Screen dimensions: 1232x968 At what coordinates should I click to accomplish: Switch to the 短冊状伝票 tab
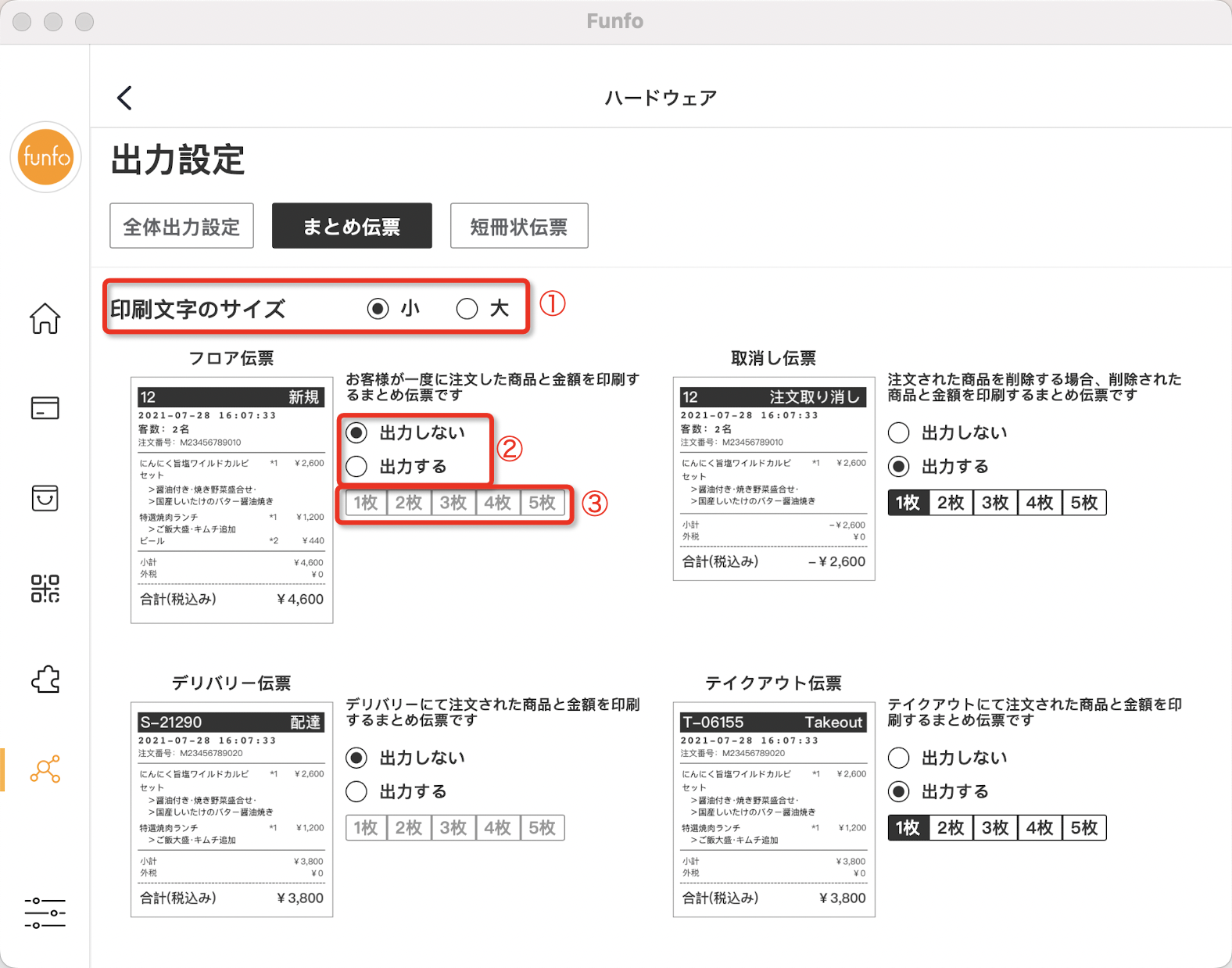click(519, 226)
